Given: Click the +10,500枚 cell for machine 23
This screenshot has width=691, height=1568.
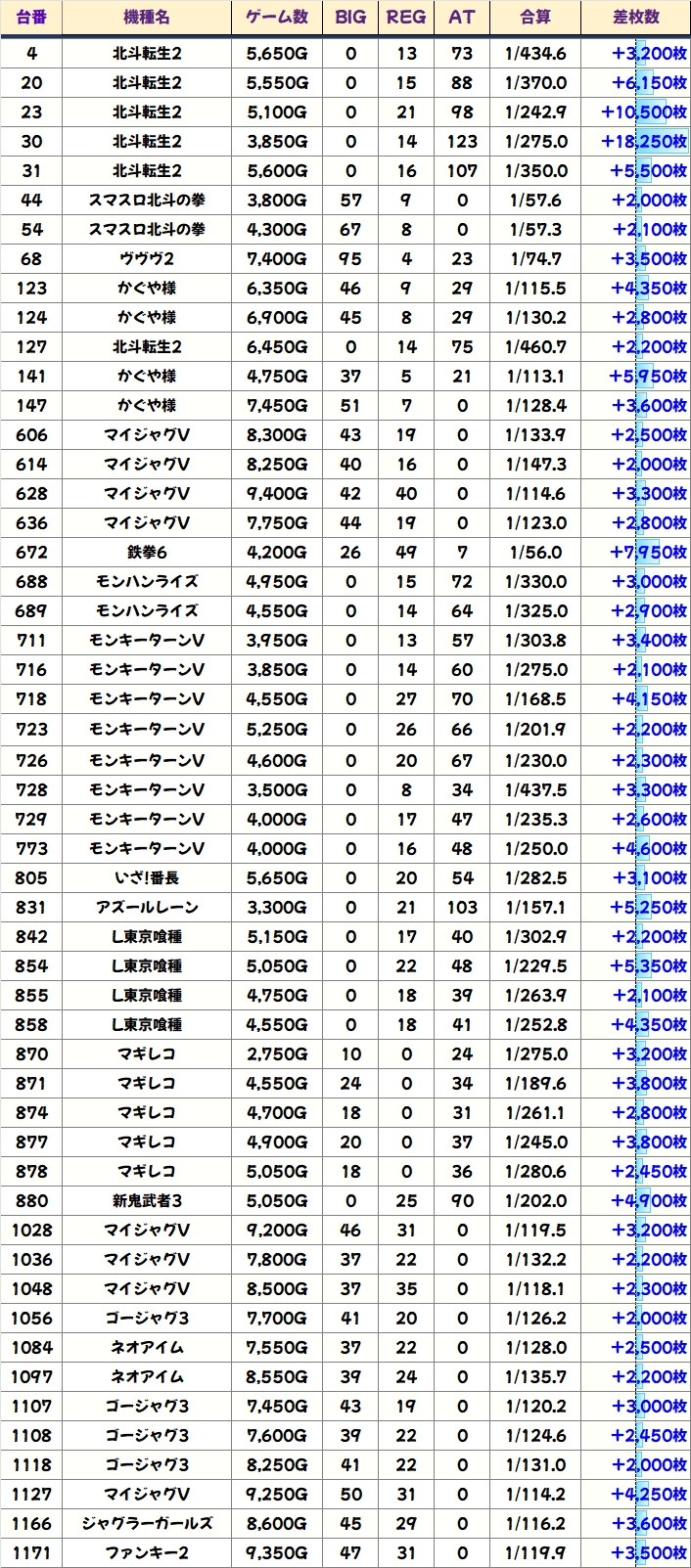Looking at the screenshot, I should (644, 112).
